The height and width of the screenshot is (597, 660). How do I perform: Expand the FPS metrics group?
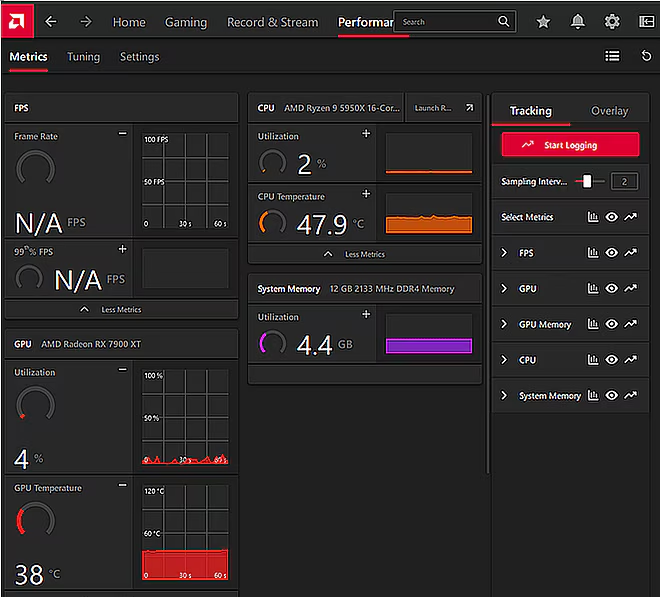tap(504, 253)
